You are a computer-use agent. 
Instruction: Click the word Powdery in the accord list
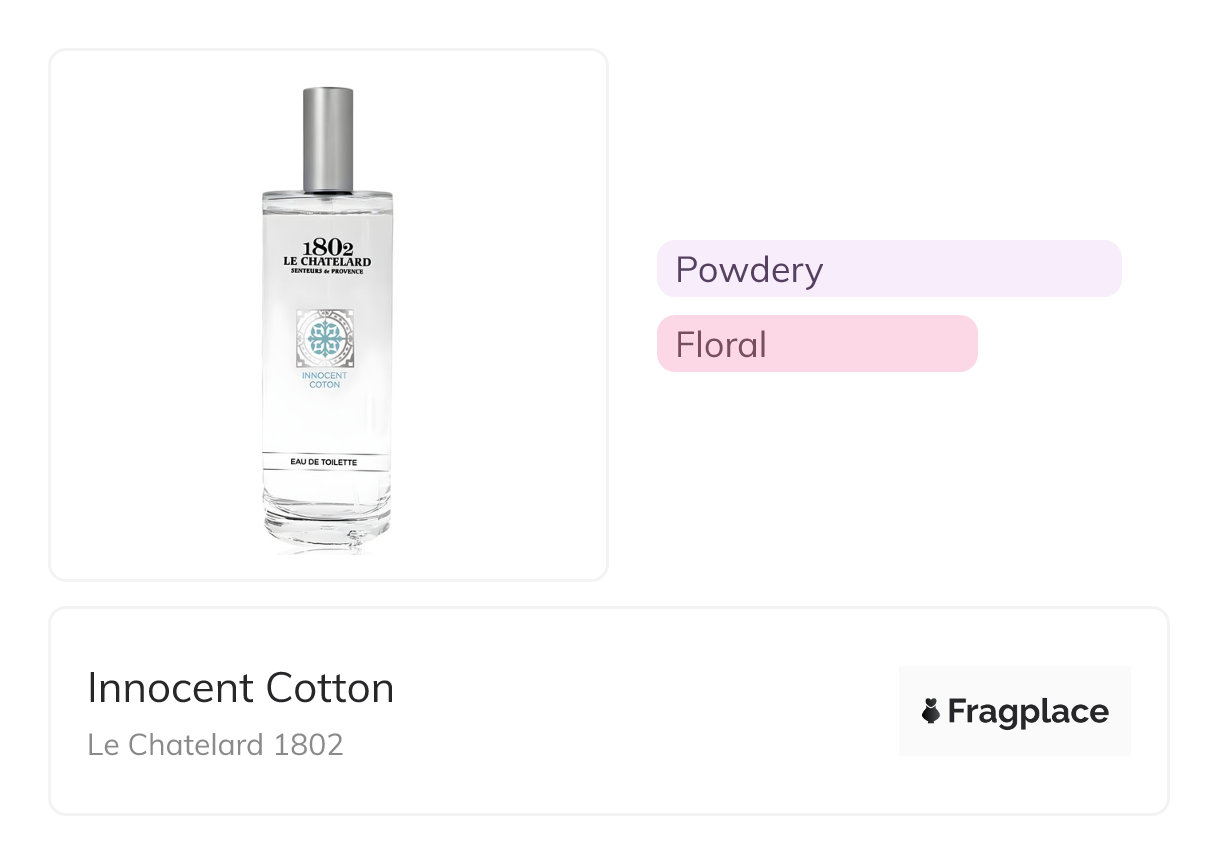click(749, 270)
